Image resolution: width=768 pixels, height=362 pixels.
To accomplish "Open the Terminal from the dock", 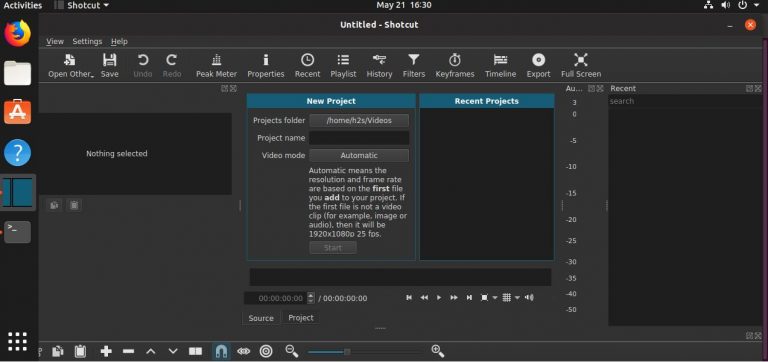I will click(x=18, y=232).
